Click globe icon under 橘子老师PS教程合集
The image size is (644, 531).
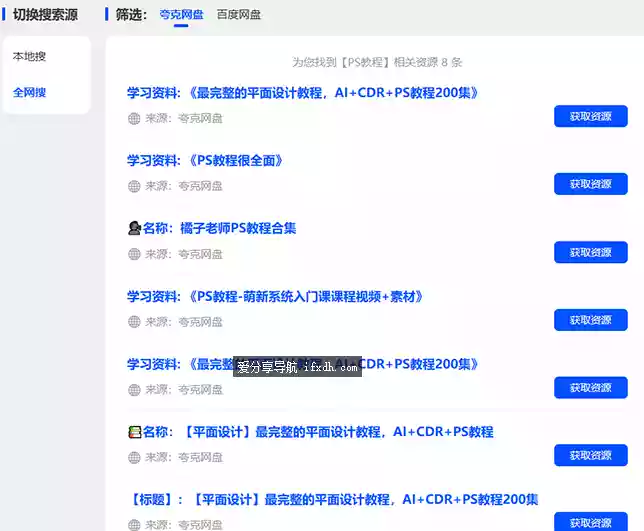tap(134, 254)
